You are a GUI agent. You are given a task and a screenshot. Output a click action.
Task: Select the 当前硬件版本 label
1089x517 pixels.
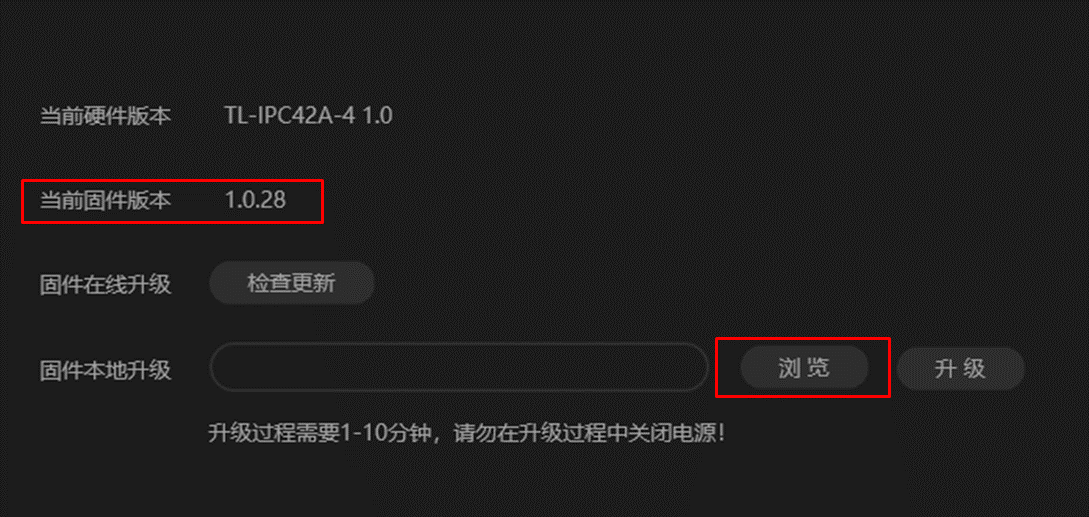point(106,116)
